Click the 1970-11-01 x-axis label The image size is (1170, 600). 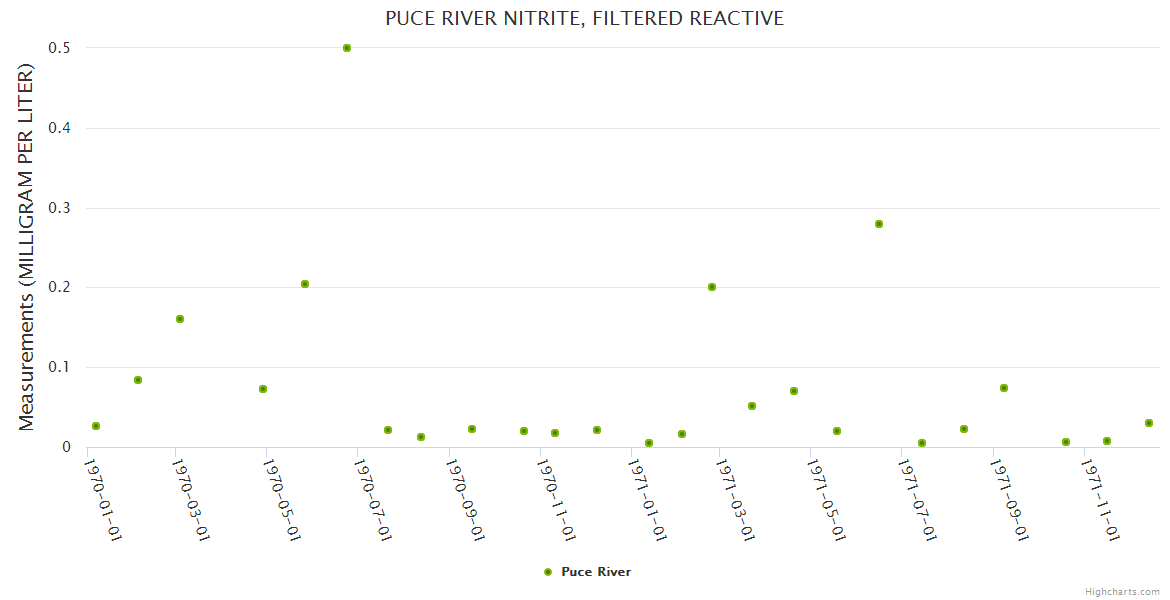(557, 500)
